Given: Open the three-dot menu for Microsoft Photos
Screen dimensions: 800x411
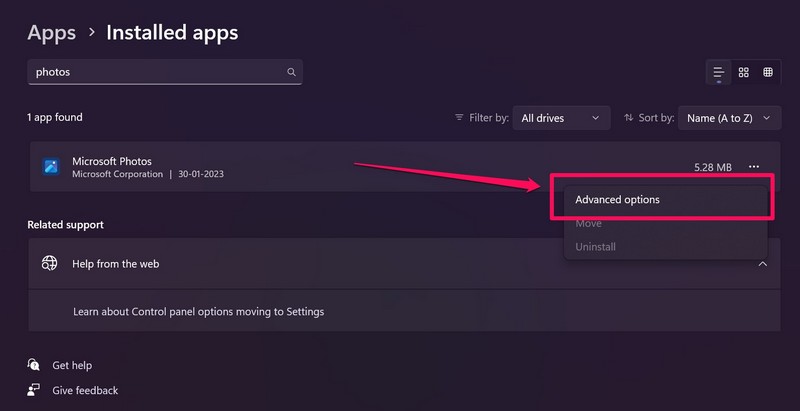Looking at the screenshot, I should pyautogui.click(x=753, y=167).
